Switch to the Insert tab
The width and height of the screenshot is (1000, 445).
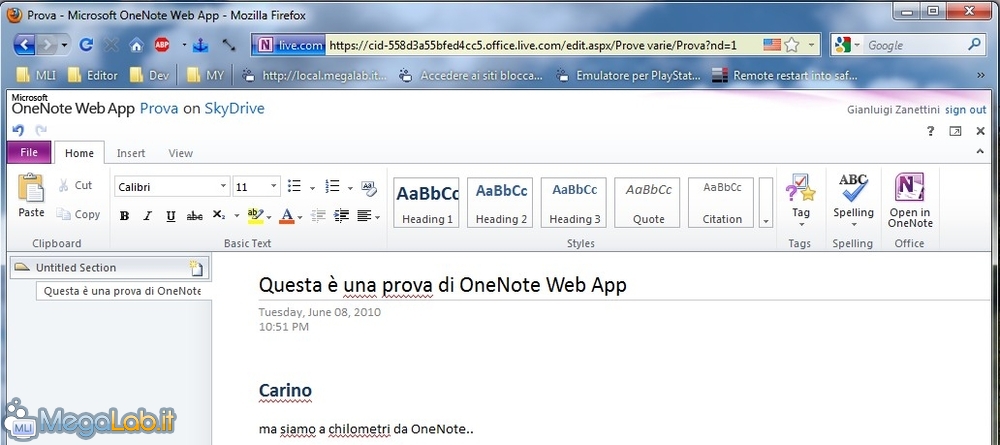131,153
